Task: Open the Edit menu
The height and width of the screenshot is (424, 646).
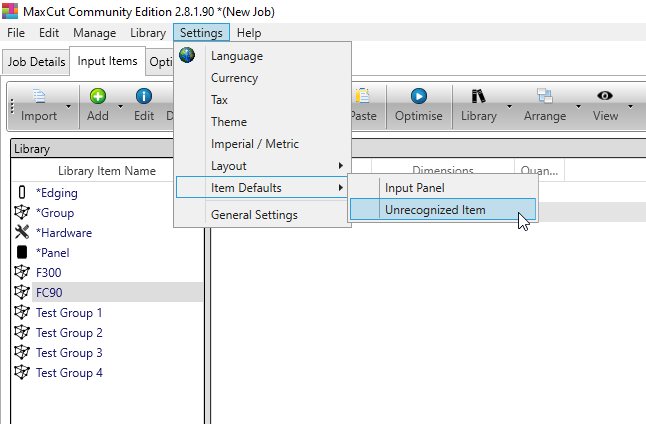Action: (49, 33)
